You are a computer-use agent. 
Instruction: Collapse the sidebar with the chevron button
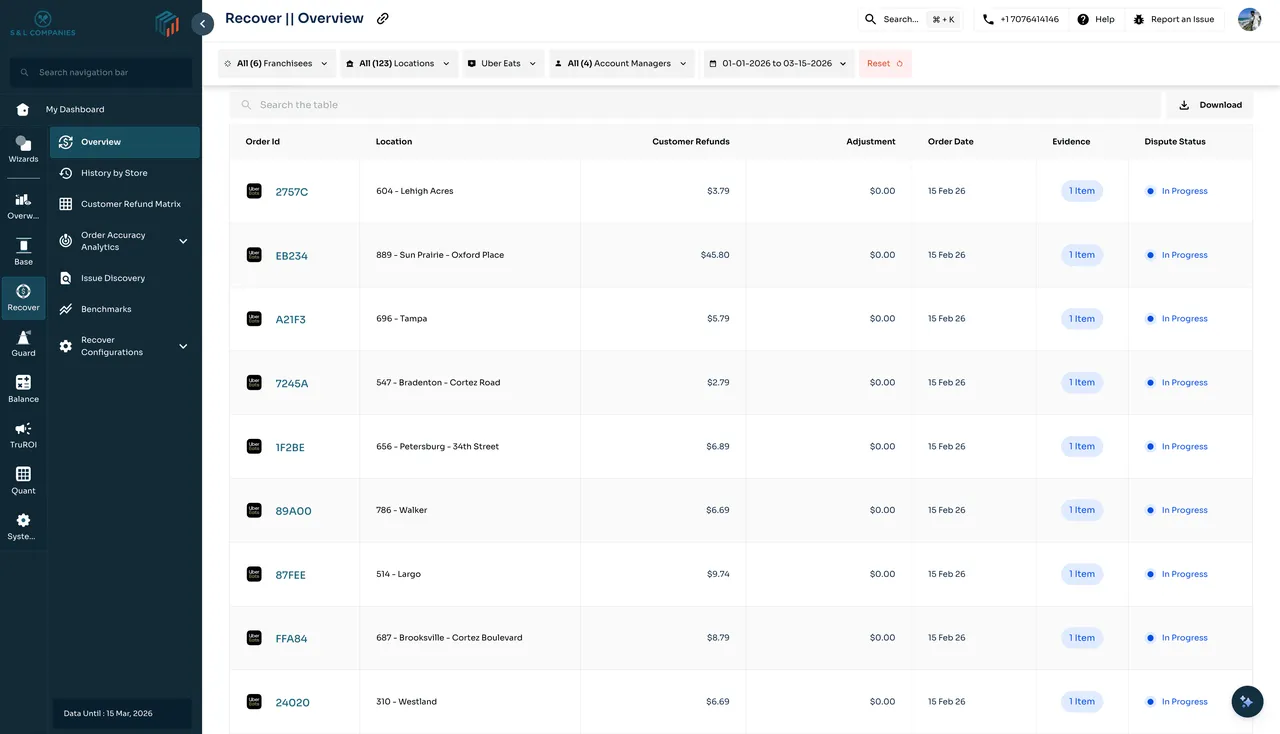(202, 24)
